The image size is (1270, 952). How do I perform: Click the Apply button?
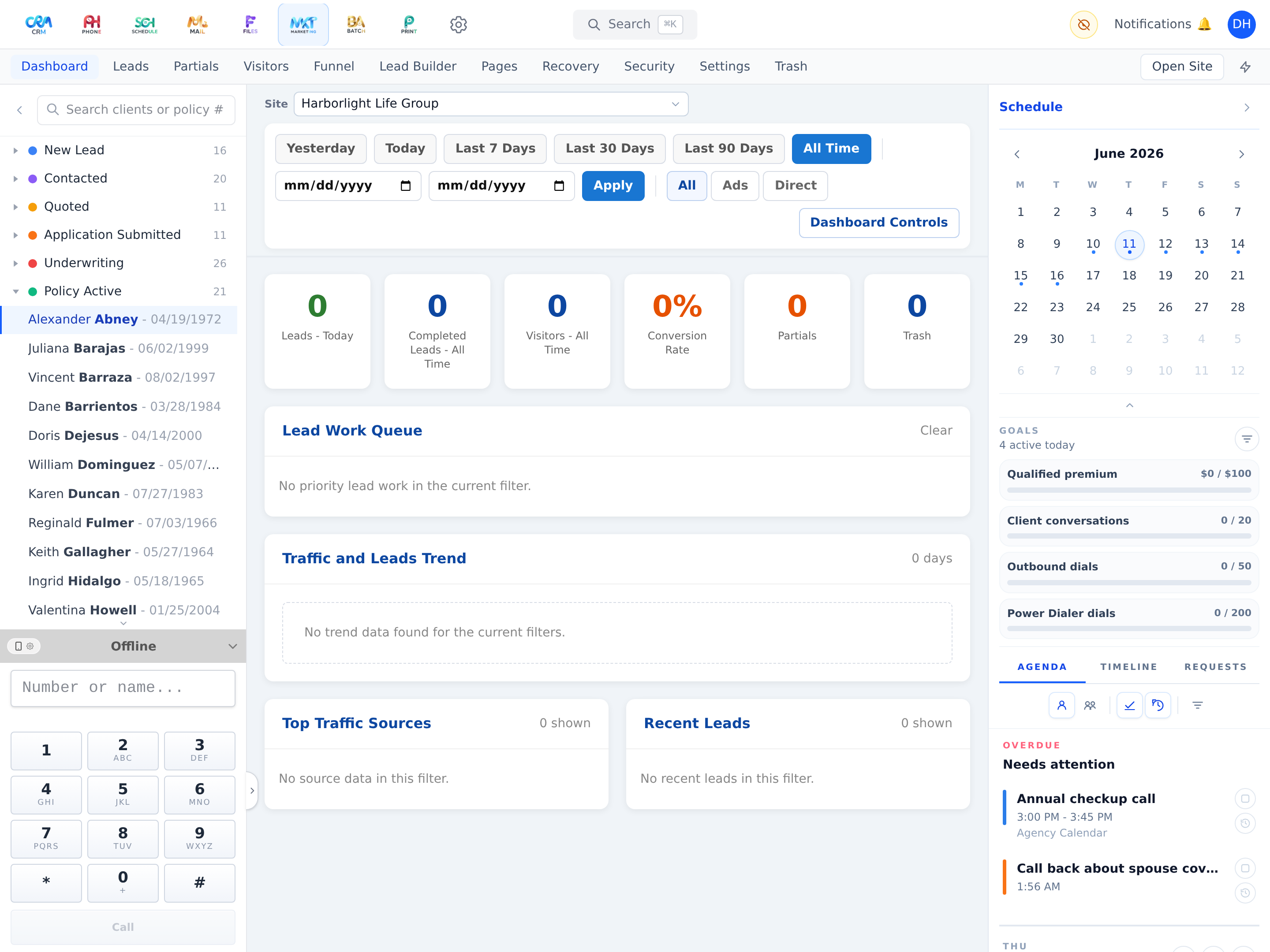point(613,186)
